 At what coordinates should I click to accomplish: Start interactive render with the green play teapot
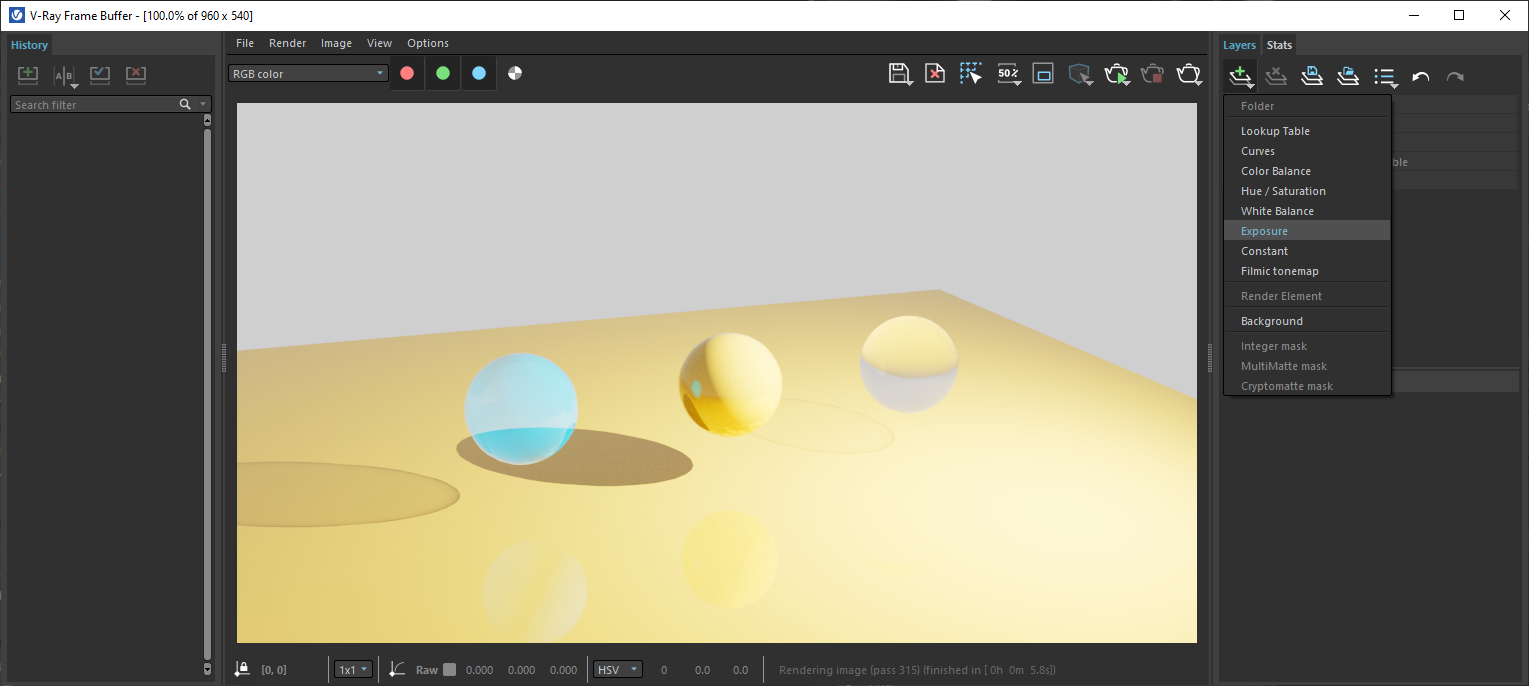[x=1116, y=74]
